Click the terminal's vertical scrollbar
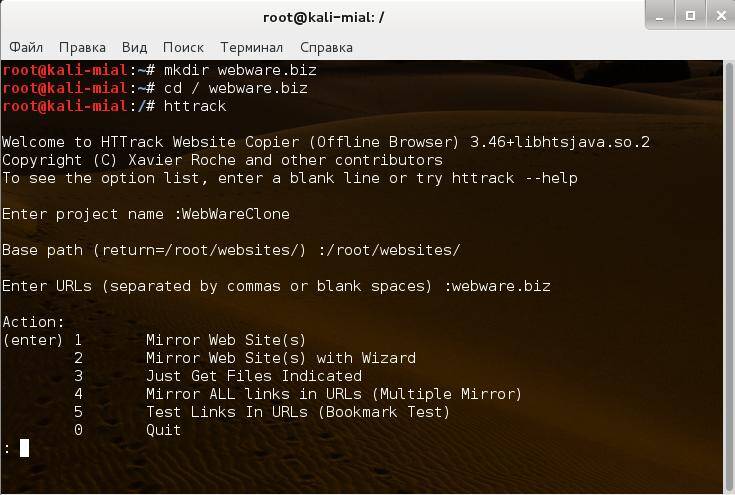 pos(728,270)
